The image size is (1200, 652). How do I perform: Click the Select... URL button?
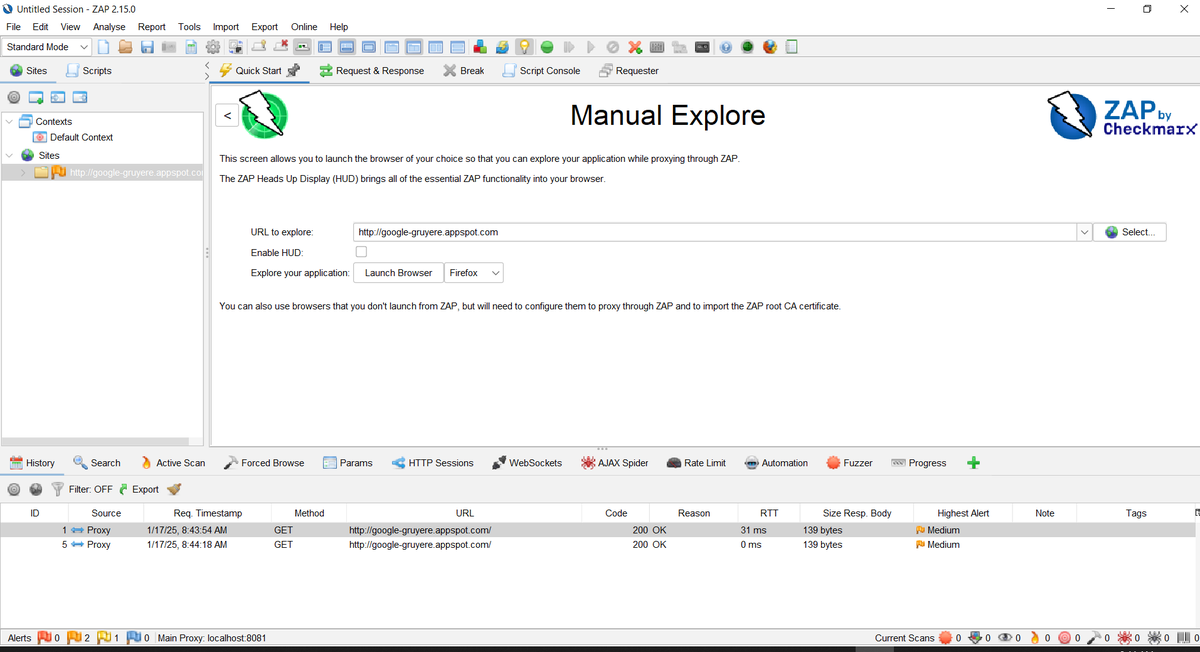click(1130, 232)
